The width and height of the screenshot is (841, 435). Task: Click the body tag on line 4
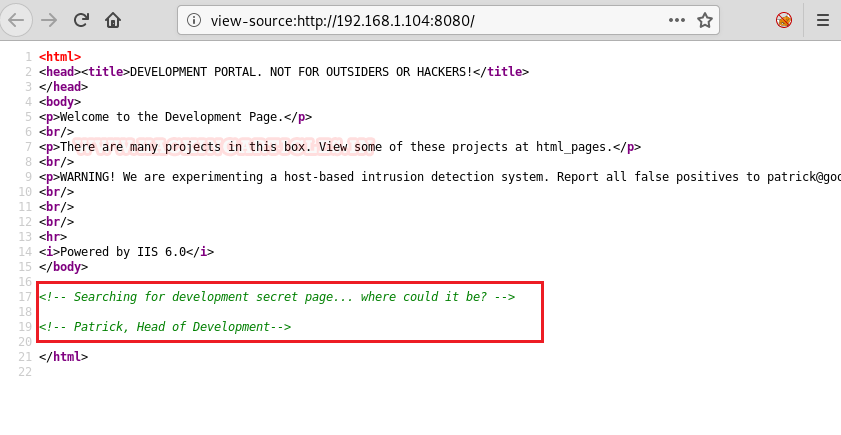pyautogui.click(x=60, y=102)
